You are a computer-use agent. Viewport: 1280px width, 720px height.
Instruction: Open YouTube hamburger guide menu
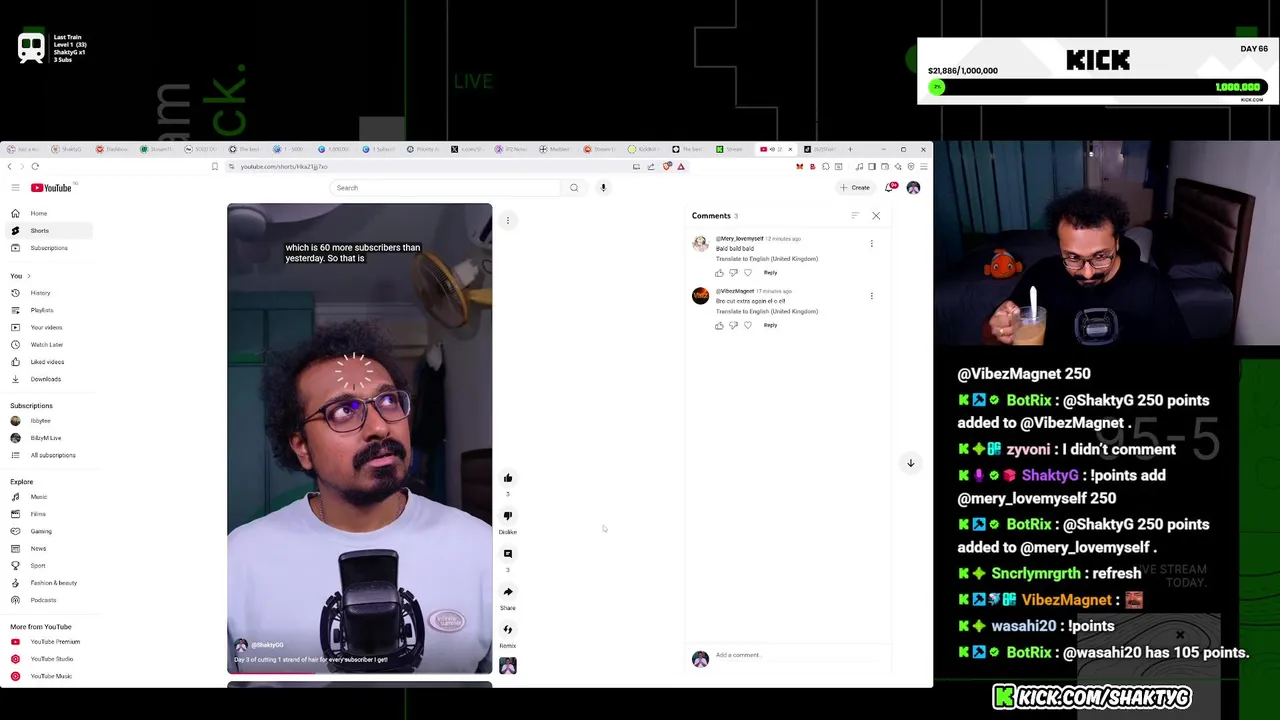pyautogui.click(x=15, y=188)
